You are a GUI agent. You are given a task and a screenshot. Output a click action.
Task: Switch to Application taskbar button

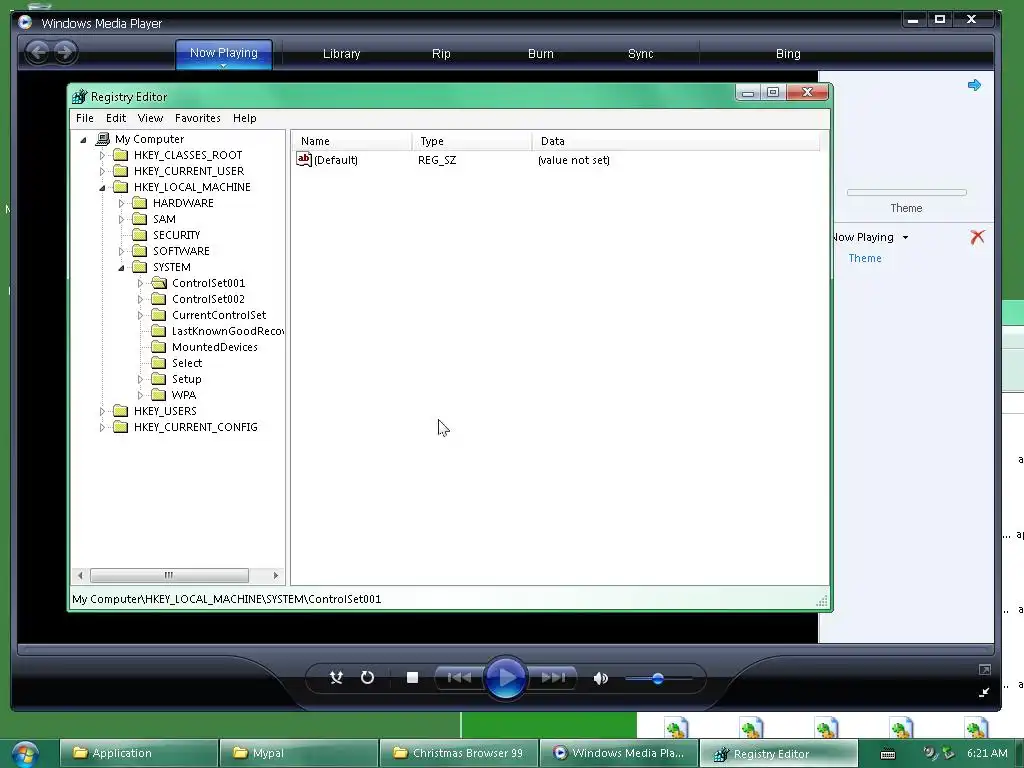pyautogui.click(x=138, y=753)
